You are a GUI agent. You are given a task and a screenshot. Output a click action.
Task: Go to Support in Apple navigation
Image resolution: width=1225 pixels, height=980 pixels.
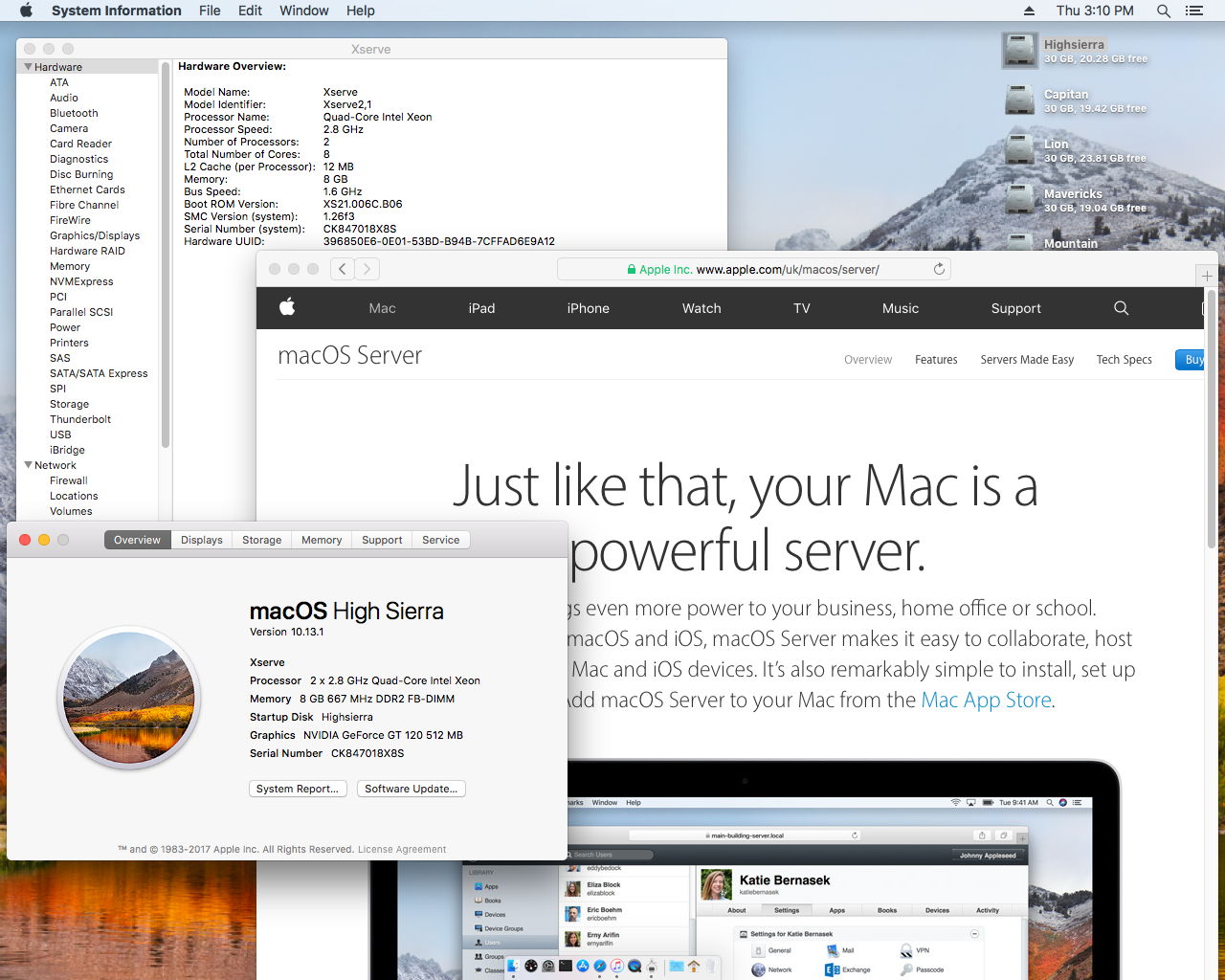[1016, 308]
